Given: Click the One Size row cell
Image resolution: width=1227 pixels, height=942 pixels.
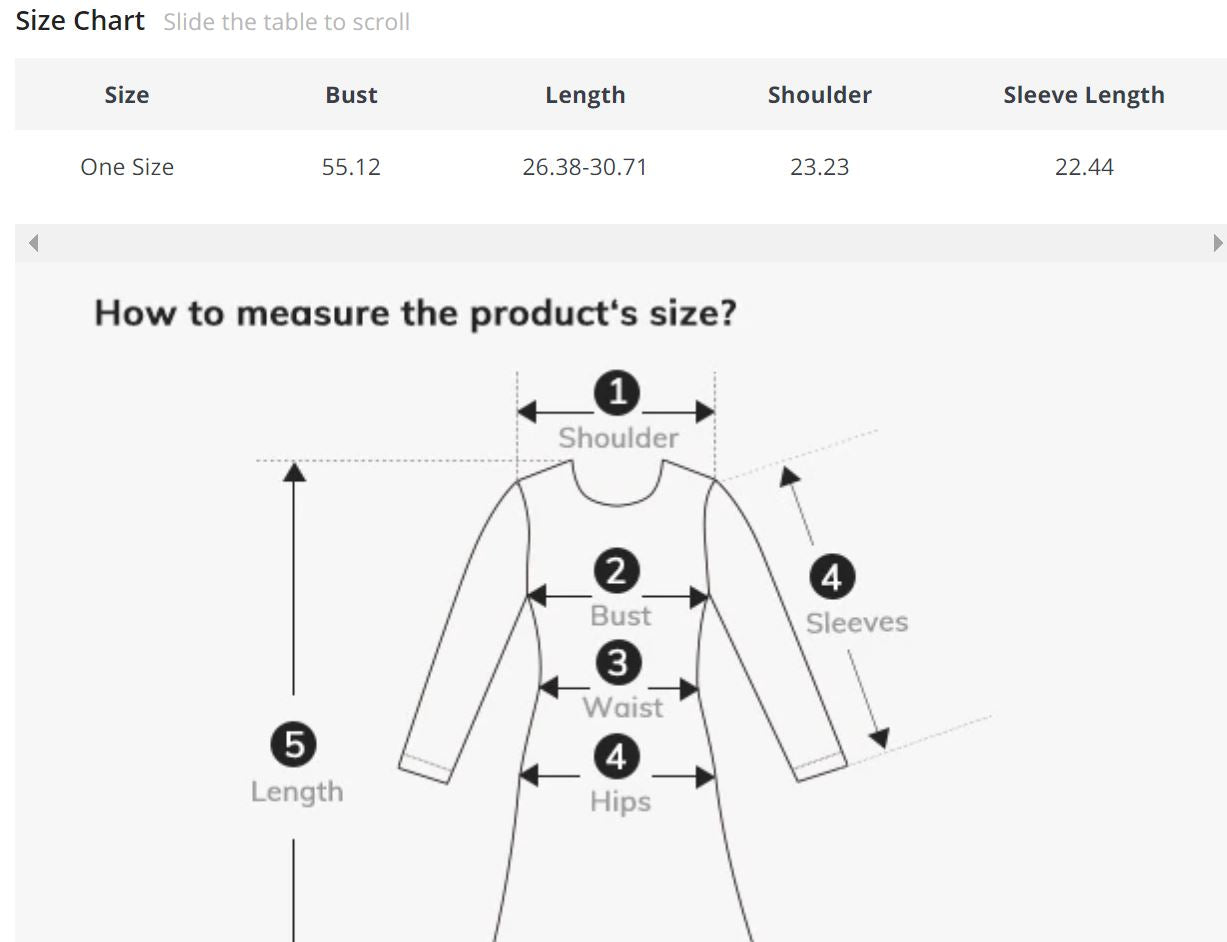Looking at the screenshot, I should 127,167.
